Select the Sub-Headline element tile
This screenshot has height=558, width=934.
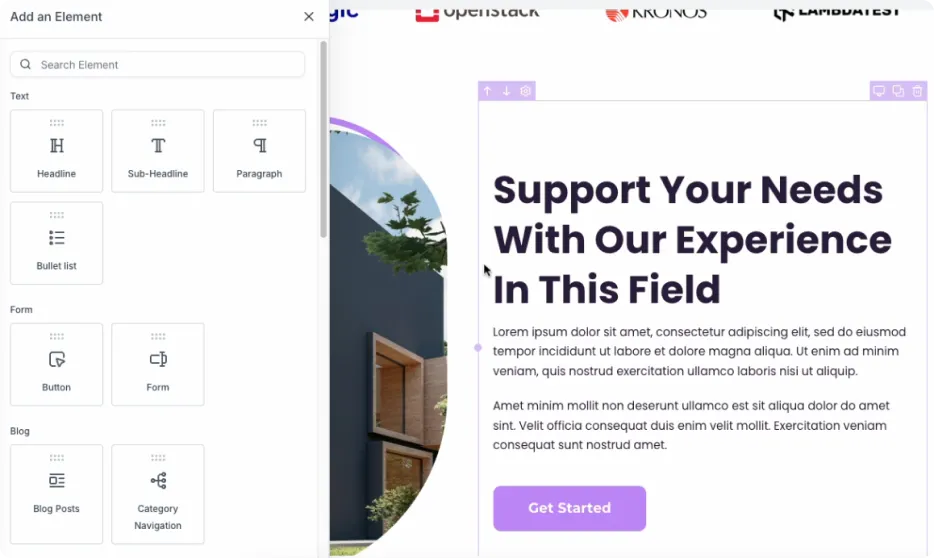[x=158, y=151]
